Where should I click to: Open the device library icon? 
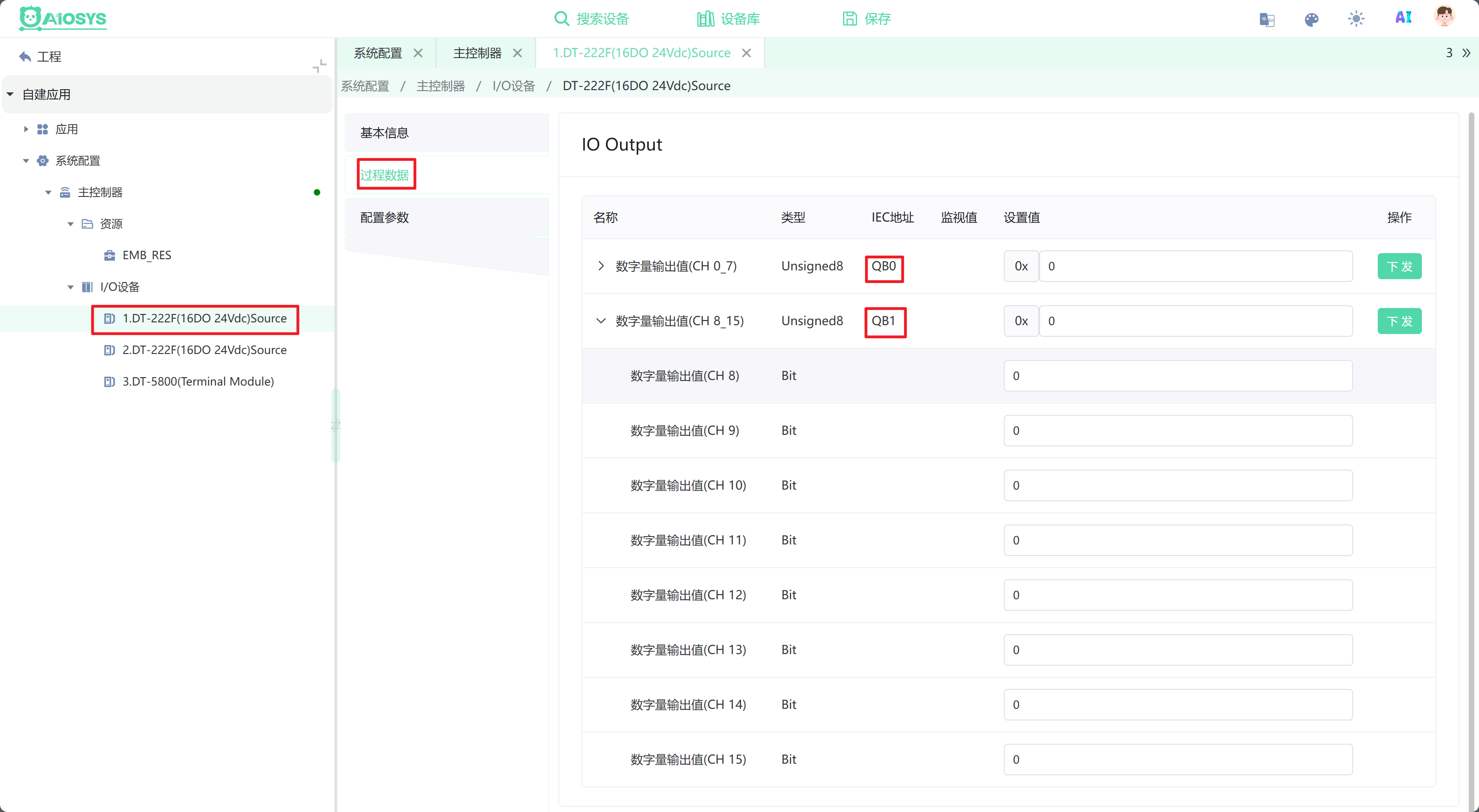point(705,19)
